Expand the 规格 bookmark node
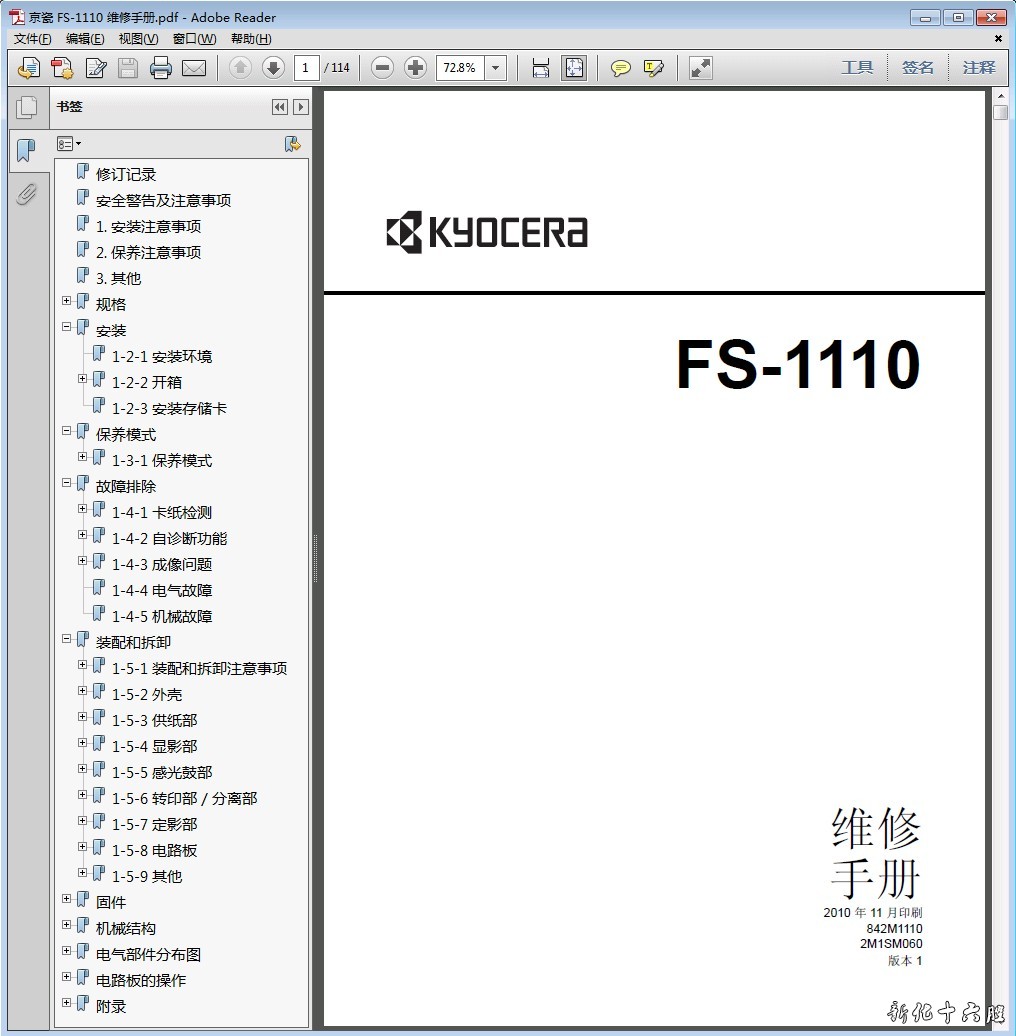This screenshot has width=1016, height=1036. coord(67,301)
